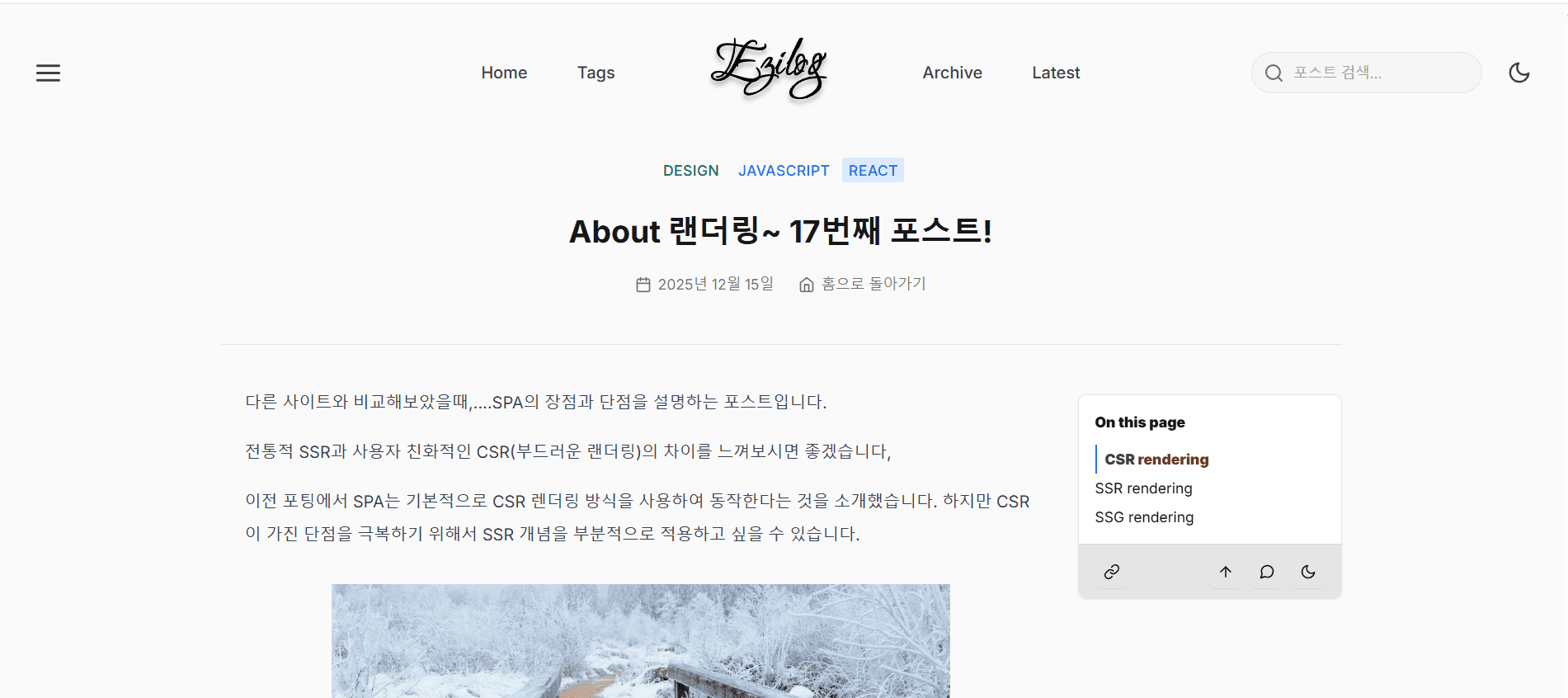1568x698 pixels.
Task: Toggle theme with the panel moon icon
Action: click(x=1308, y=572)
